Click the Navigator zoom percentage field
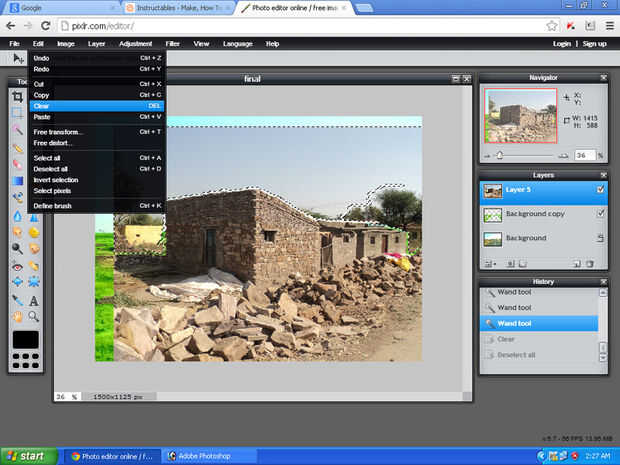 (584, 155)
